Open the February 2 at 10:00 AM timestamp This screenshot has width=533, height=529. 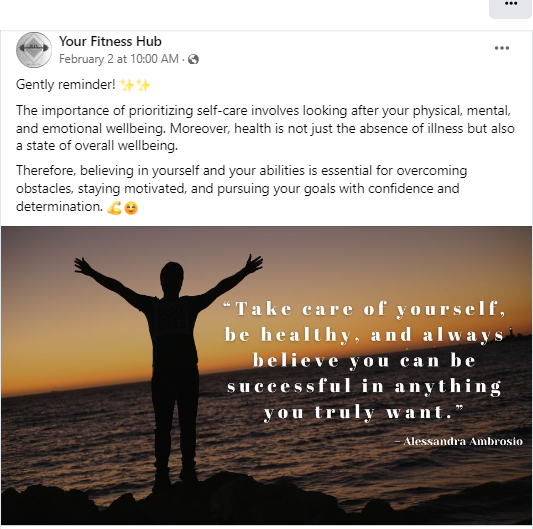click(x=119, y=59)
